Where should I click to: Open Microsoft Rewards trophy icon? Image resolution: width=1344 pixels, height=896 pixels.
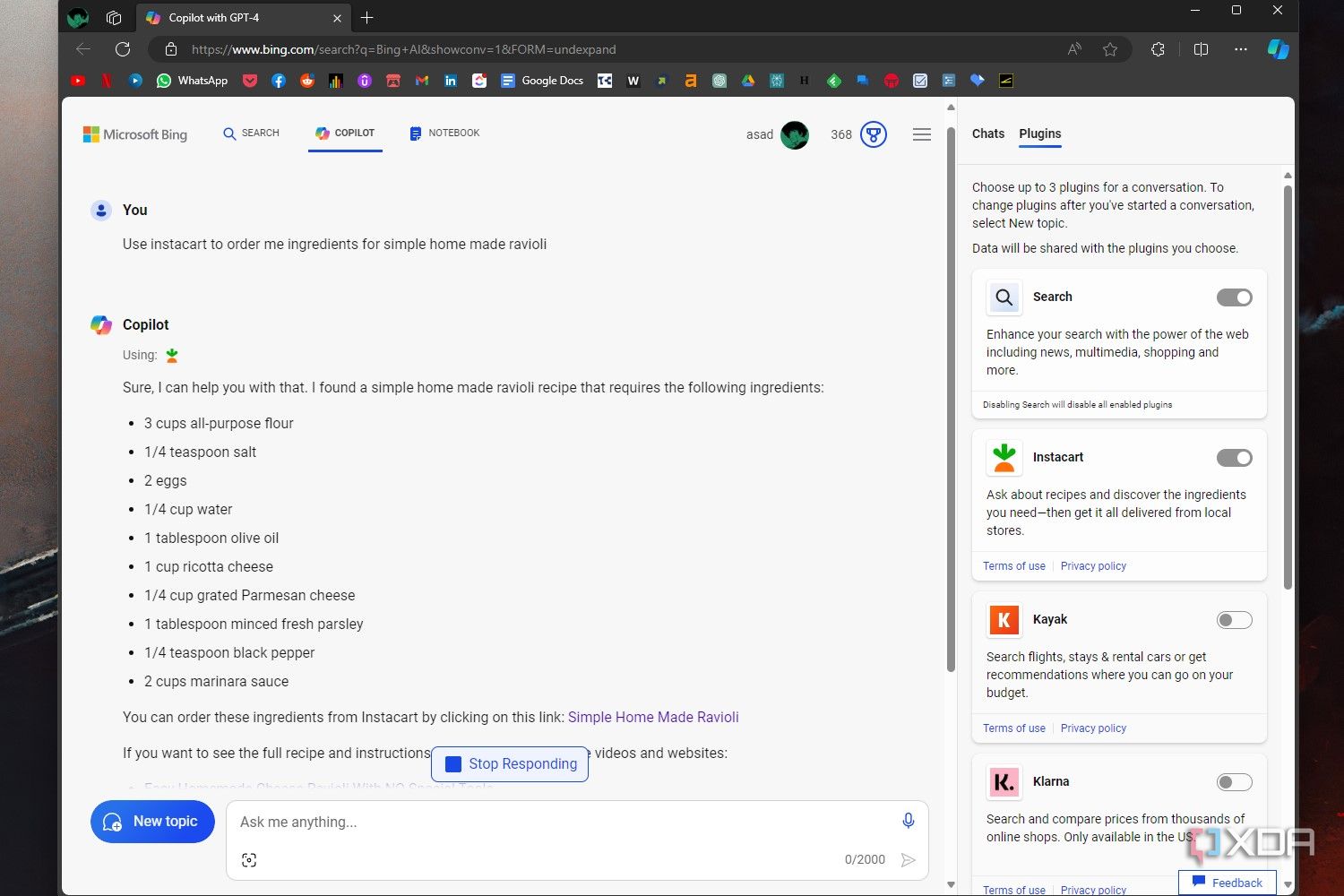point(874,134)
